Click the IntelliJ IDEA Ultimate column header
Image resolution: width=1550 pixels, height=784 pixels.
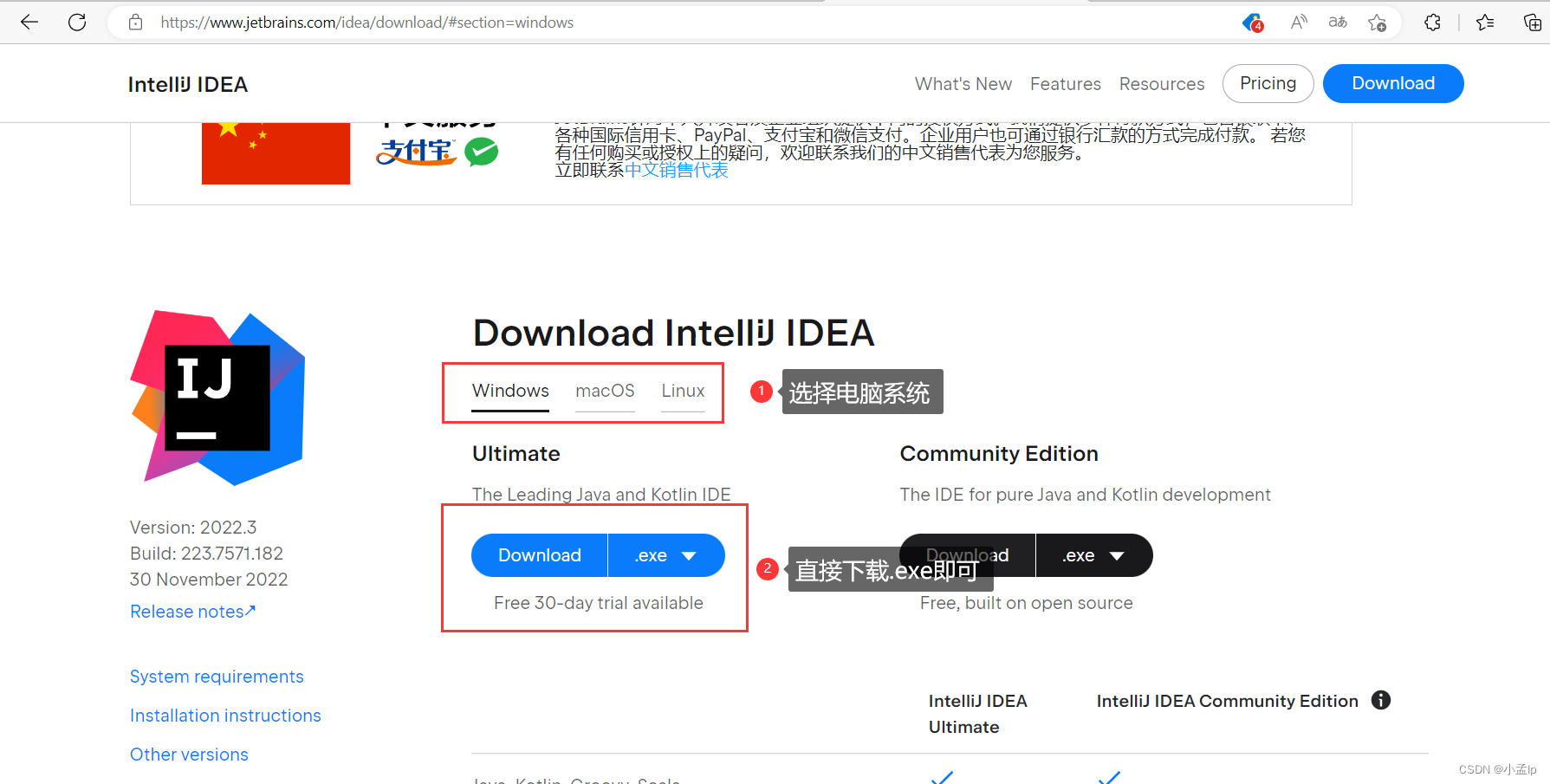[x=978, y=714]
